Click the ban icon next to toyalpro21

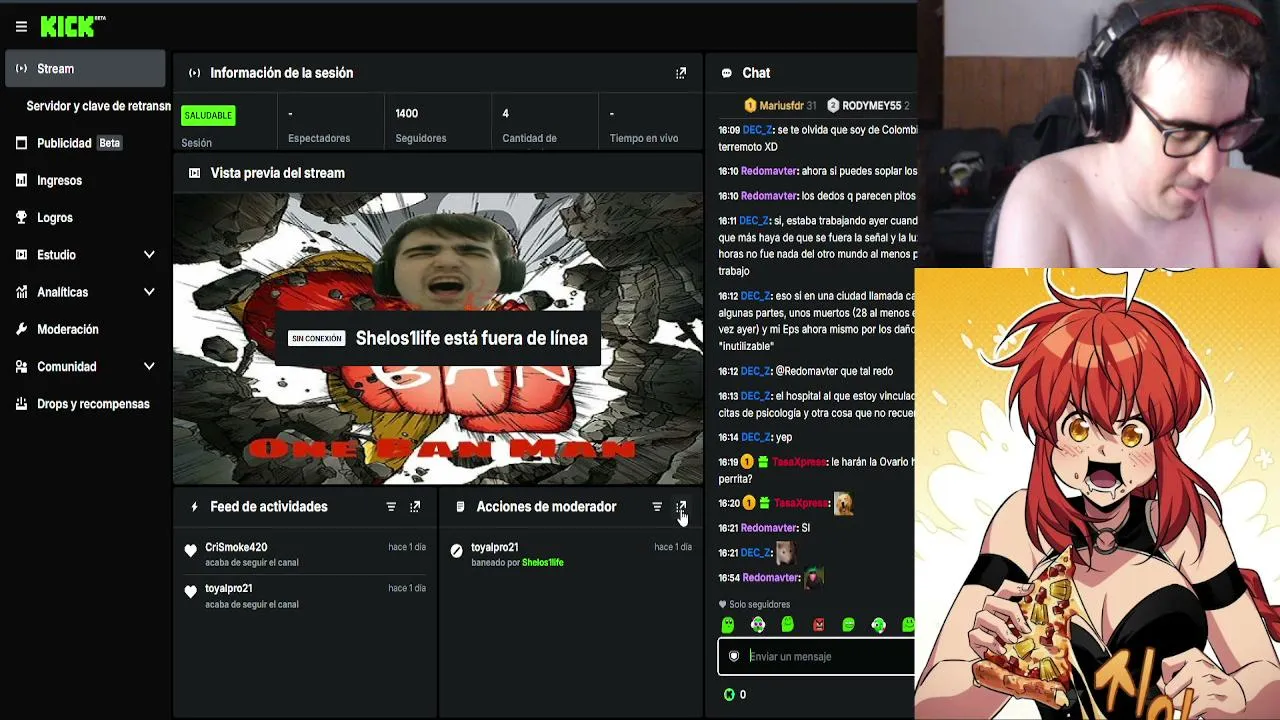point(457,550)
